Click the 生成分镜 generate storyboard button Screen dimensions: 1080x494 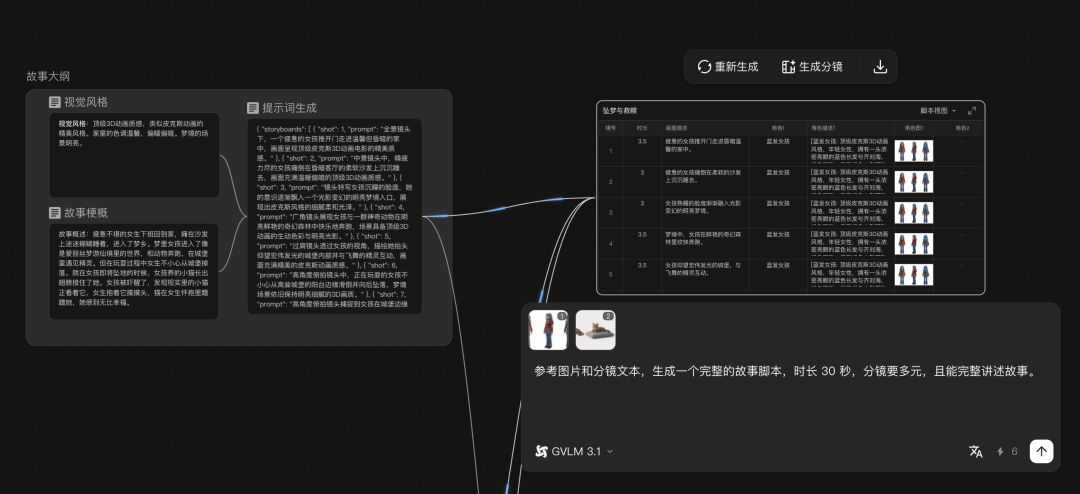(x=811, y=67)
